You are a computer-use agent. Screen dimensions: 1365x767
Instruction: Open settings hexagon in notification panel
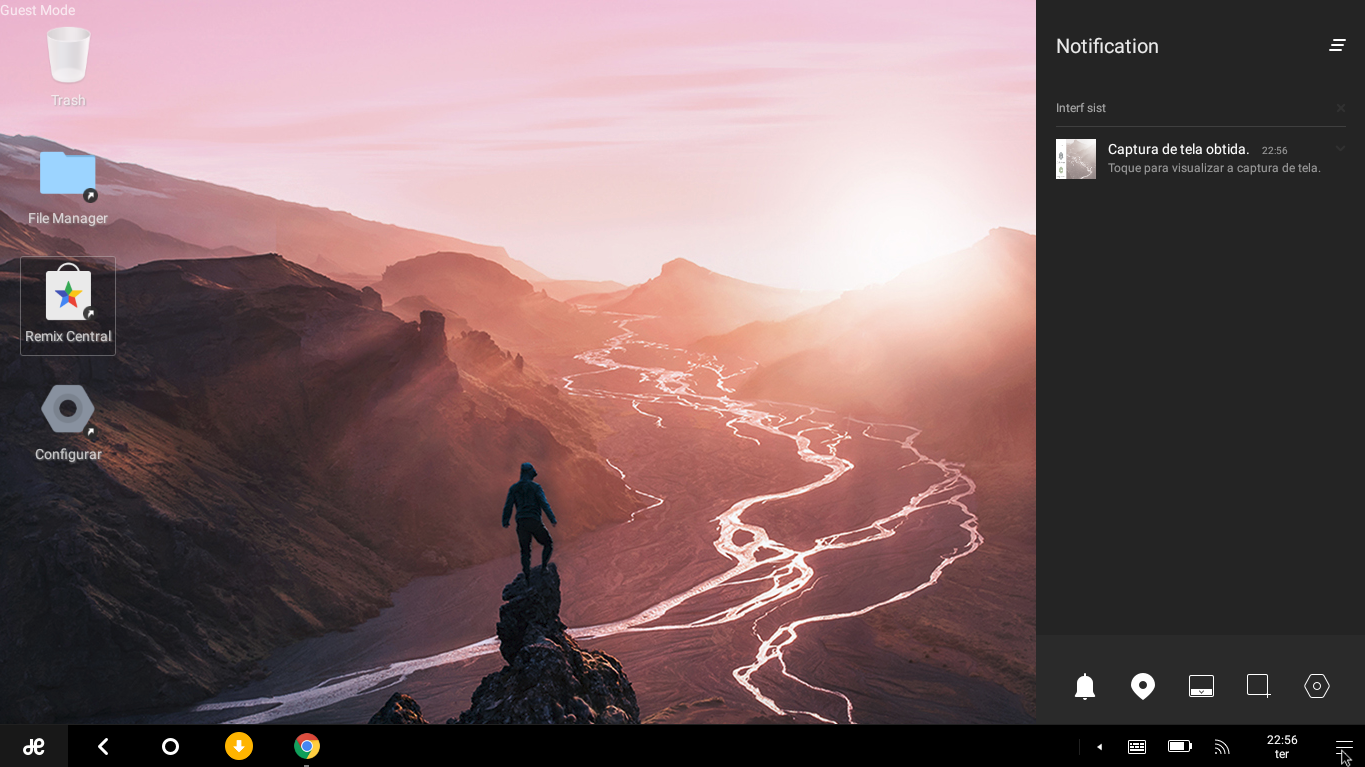click(x=1317, y=686)
